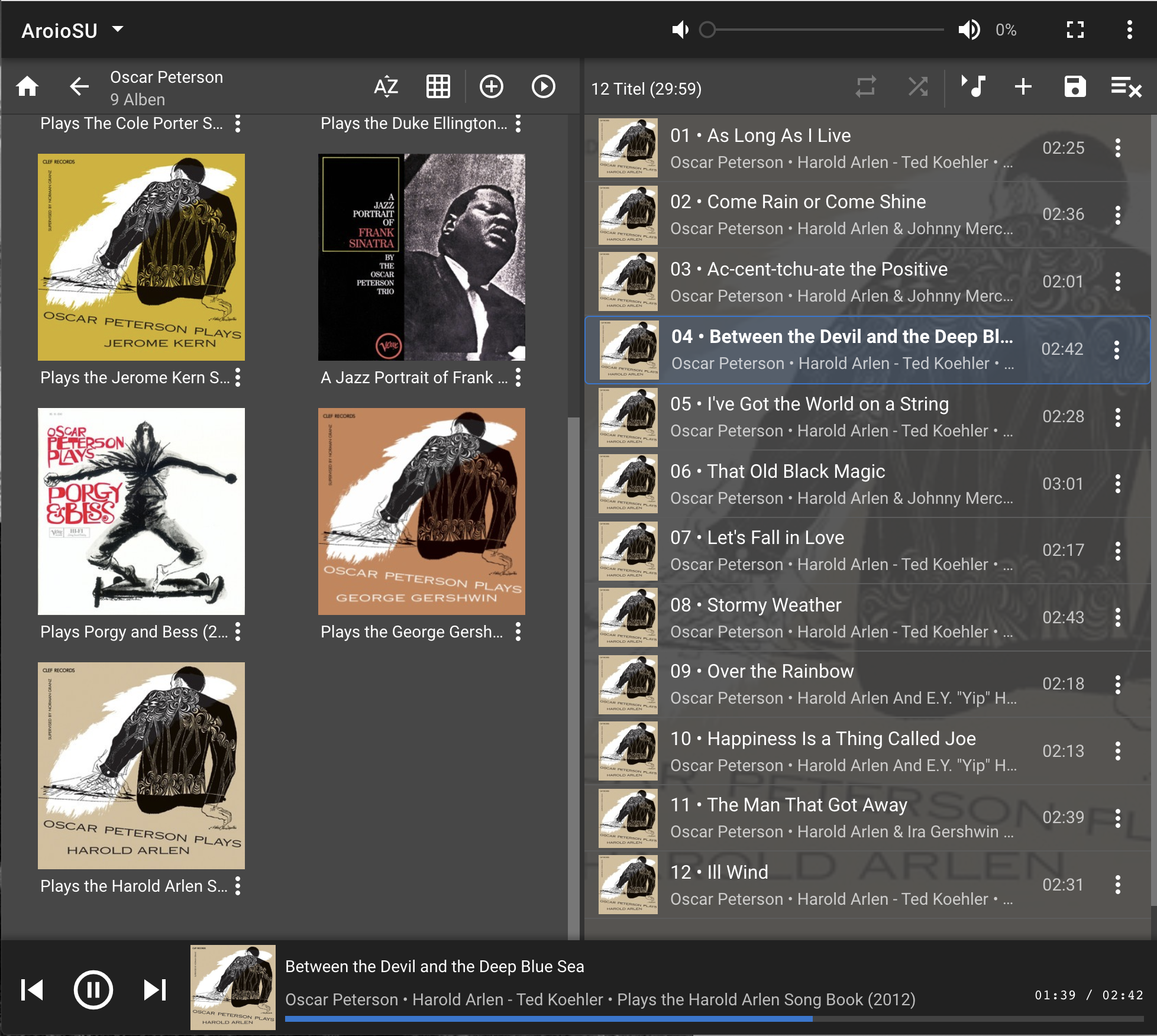Open the AroioSU player dropdown
1157x1036 pixels.
point(73,30)
